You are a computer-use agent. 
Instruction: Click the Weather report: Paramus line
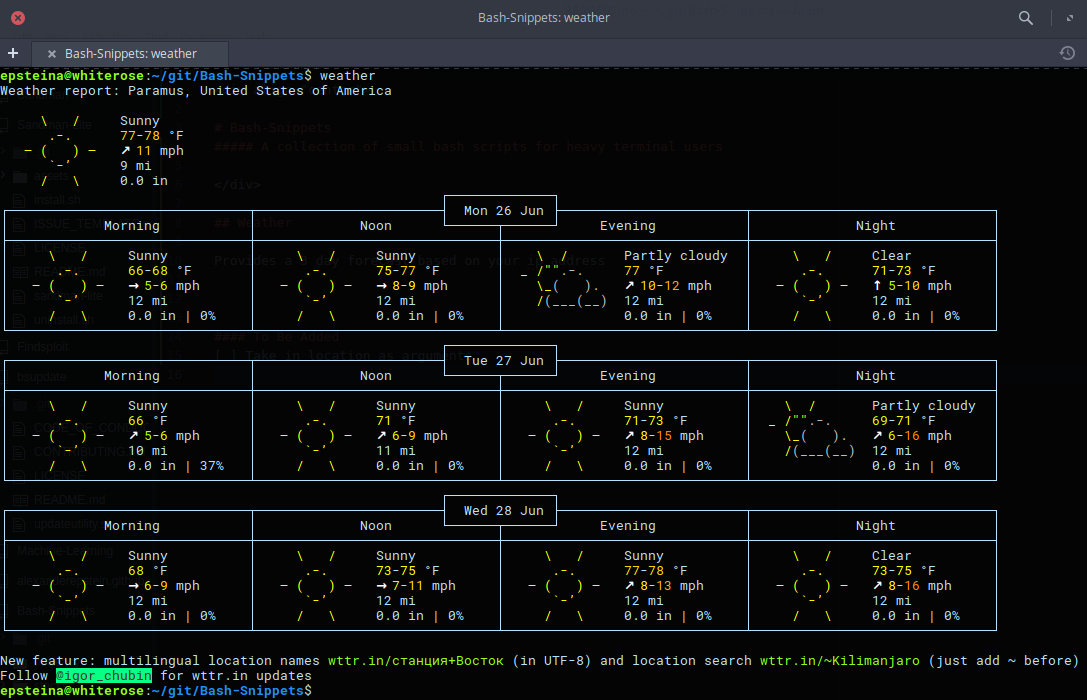[195, 91]
